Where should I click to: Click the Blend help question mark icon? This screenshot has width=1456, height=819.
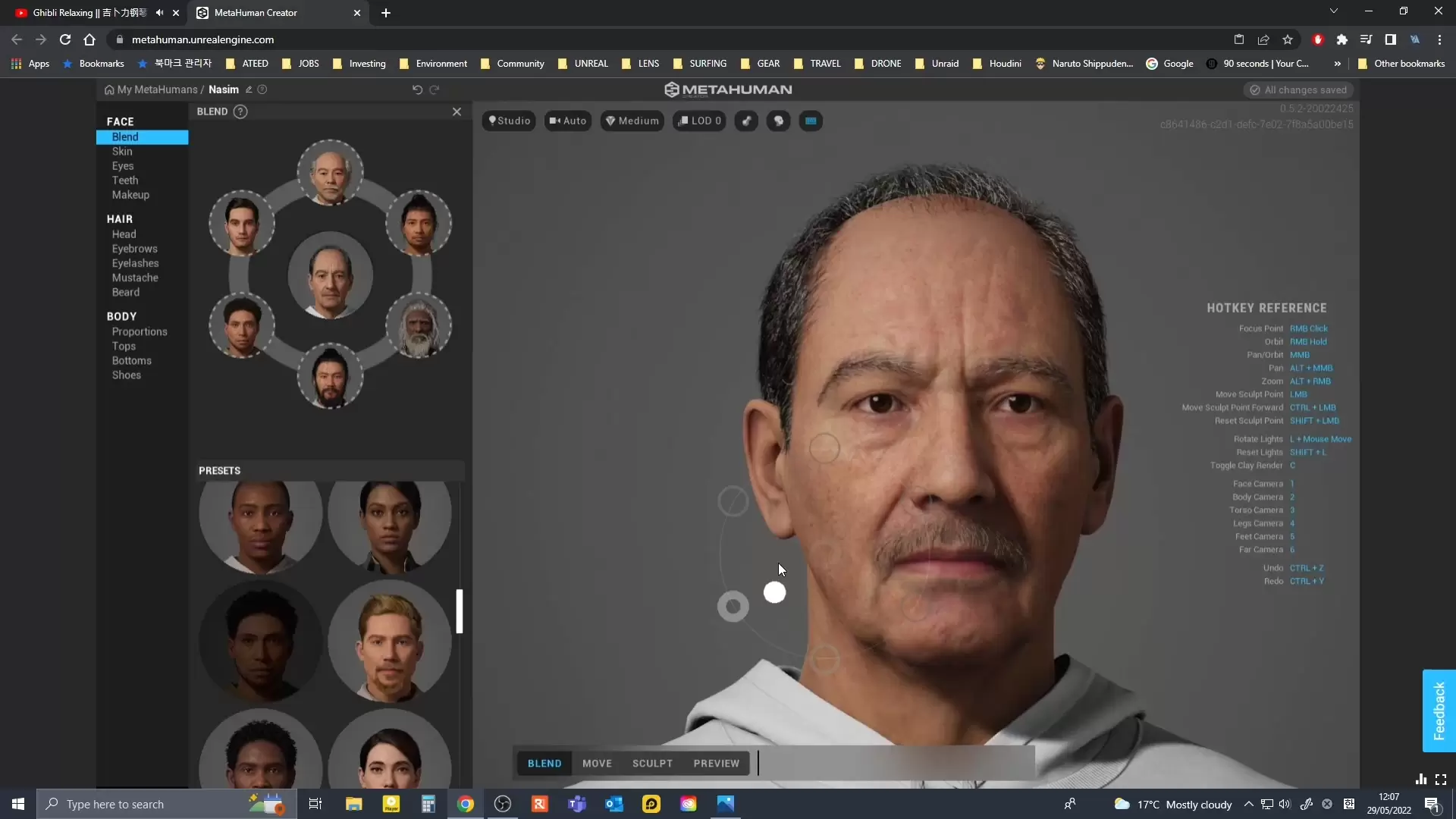[240, 111]
